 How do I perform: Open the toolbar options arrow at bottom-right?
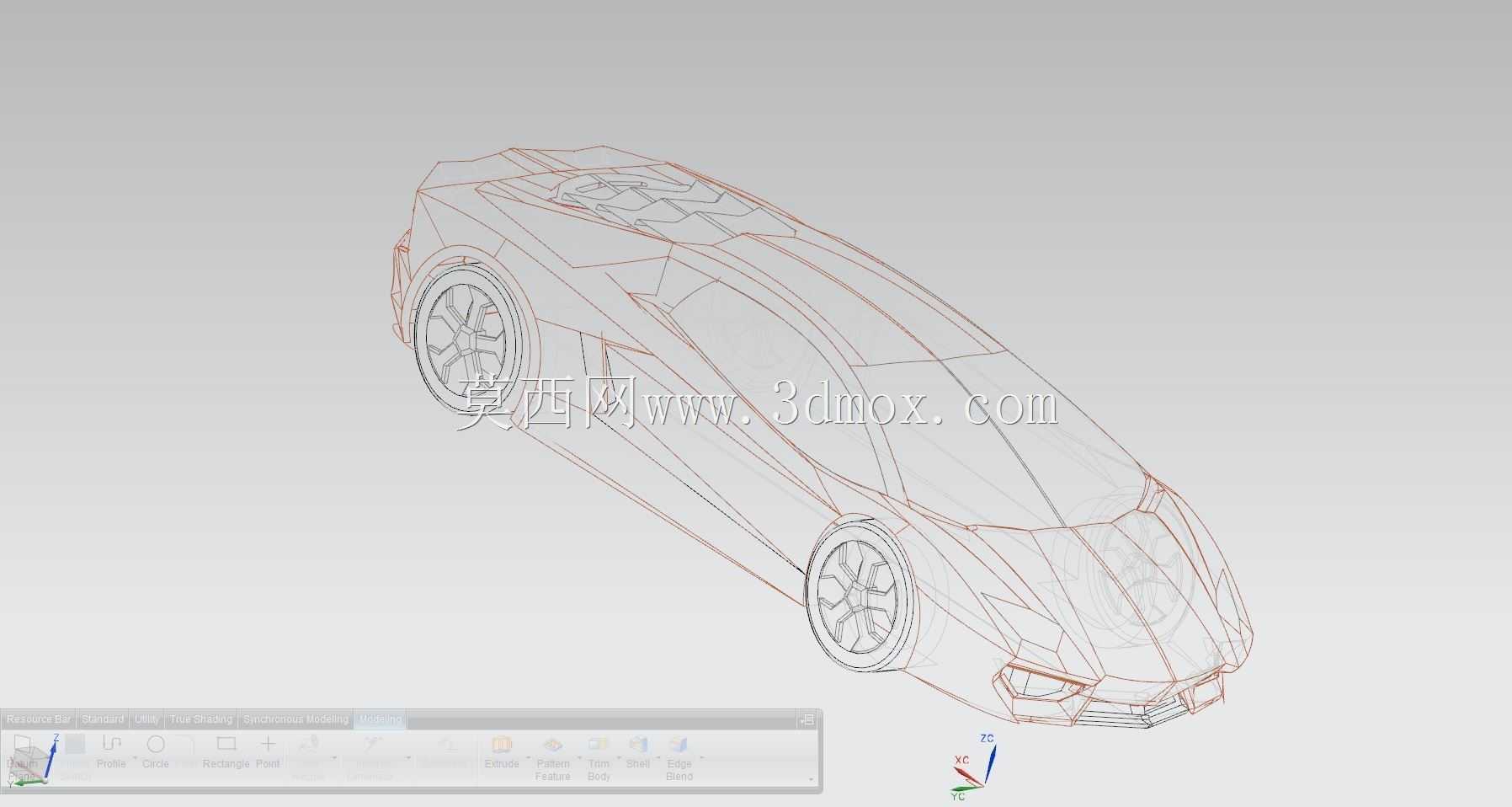click(811, 779)
